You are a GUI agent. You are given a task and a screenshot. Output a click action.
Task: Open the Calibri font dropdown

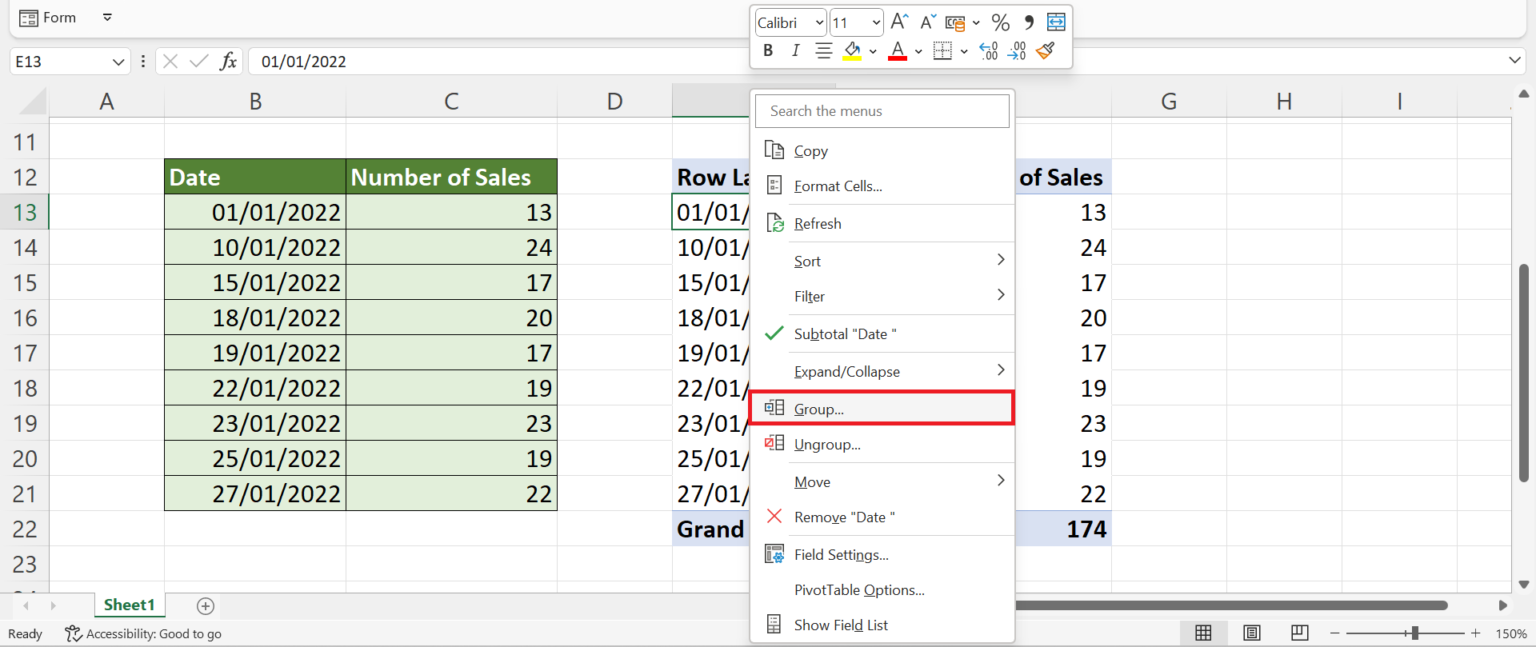(819, 22)
